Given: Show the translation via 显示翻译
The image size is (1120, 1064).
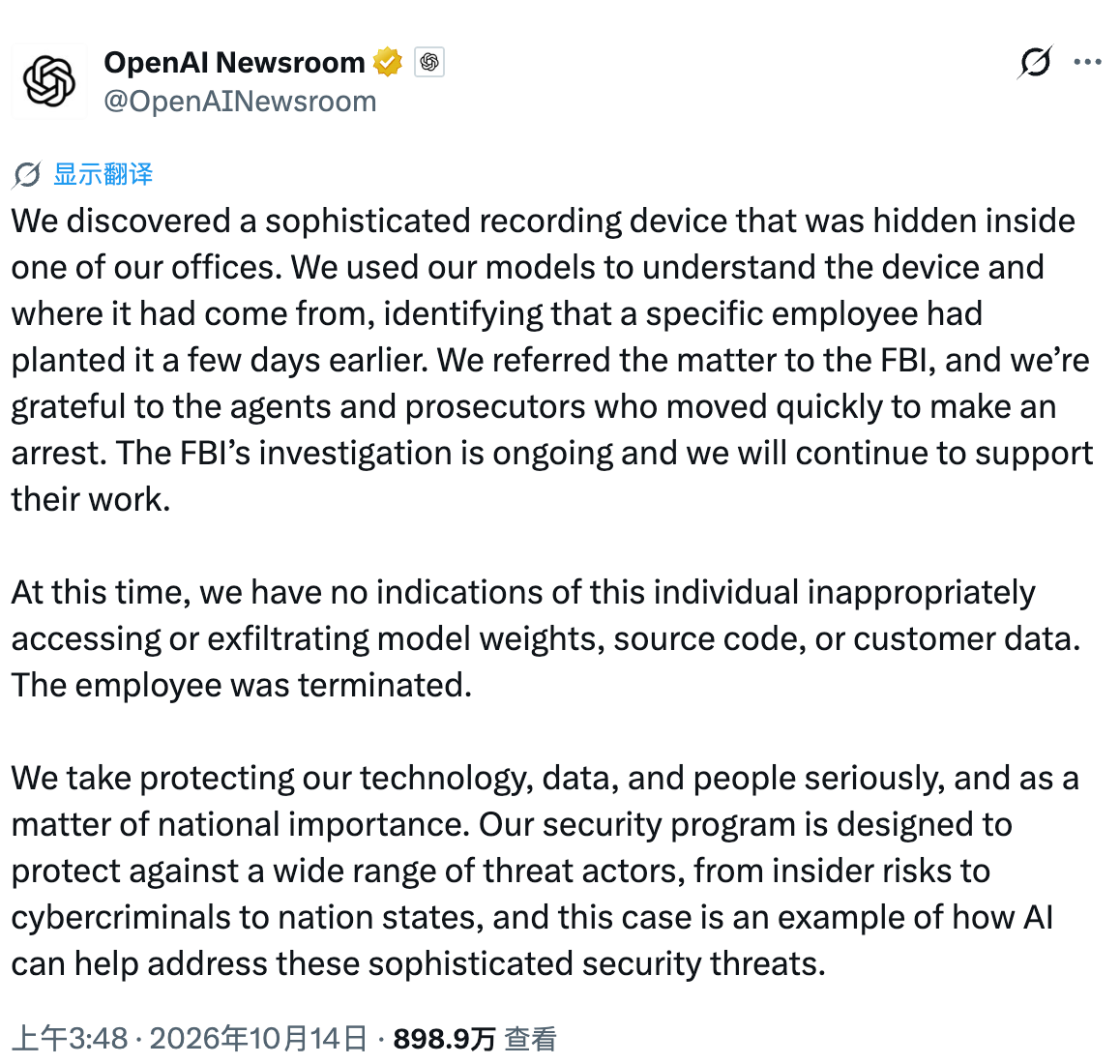Looking at the screenshot, I should point(103,174).
